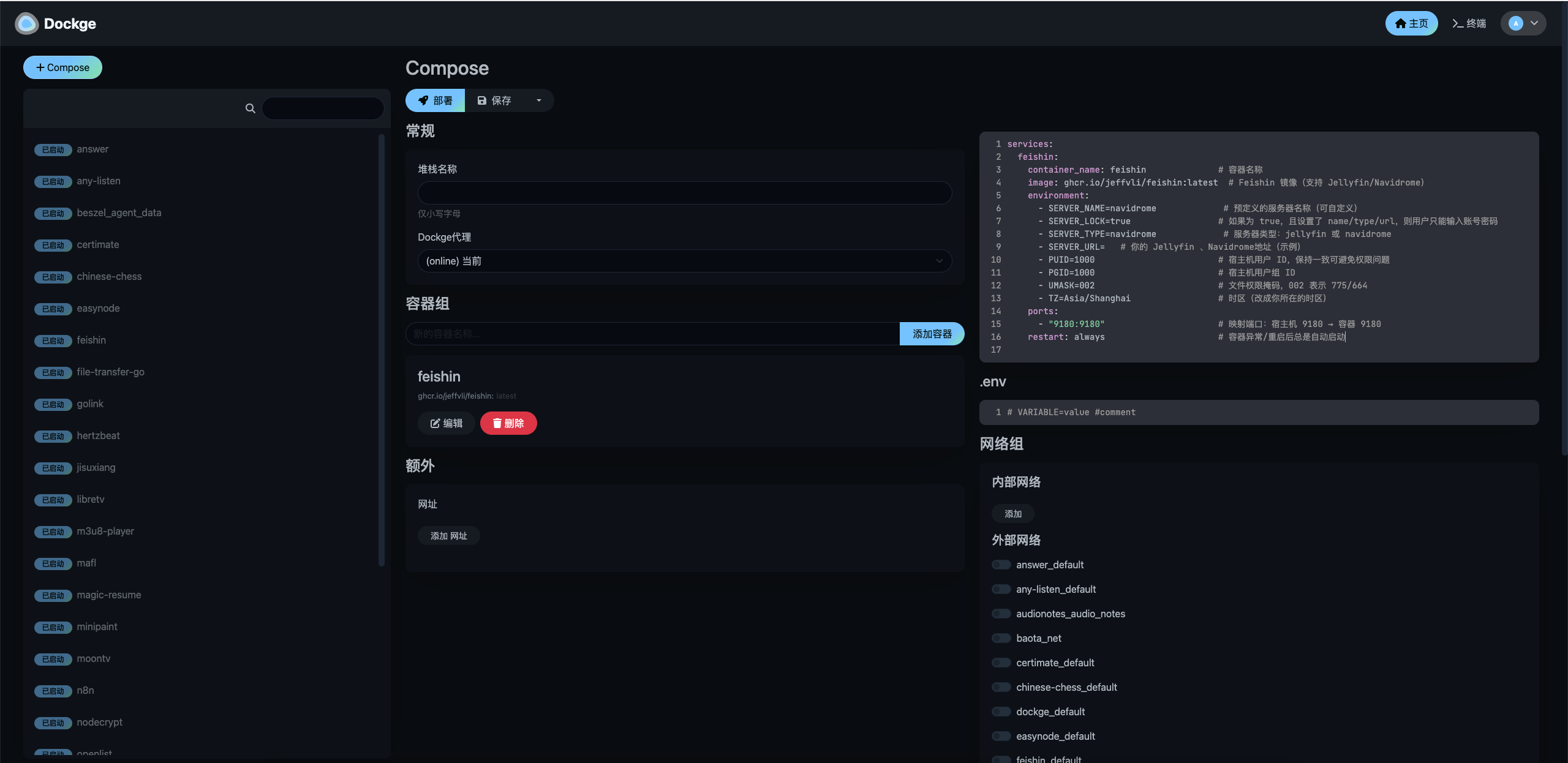Click the search magnifier icon
The height and width of the screenshot is (763, 1568).
[250, 108]
